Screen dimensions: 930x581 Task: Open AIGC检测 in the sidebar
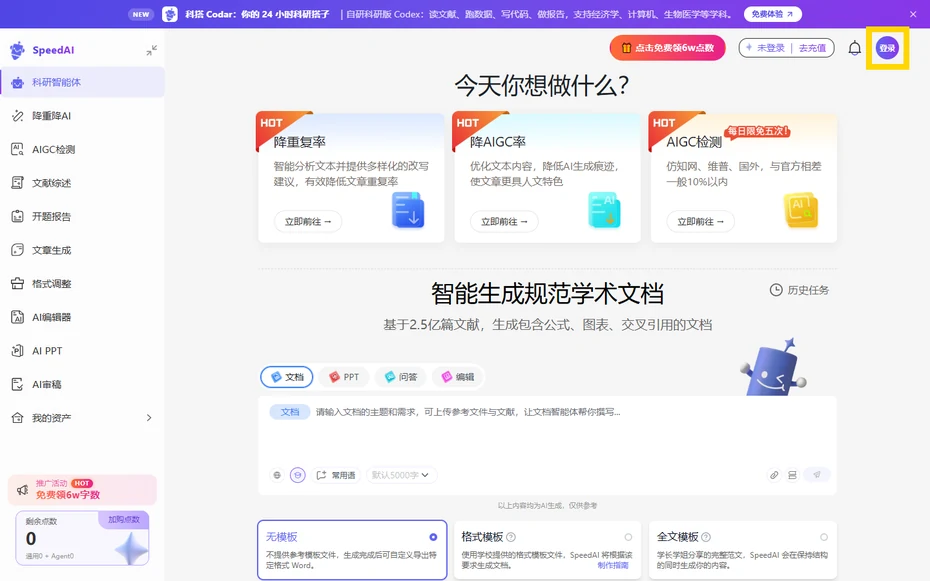coord(82,149)
